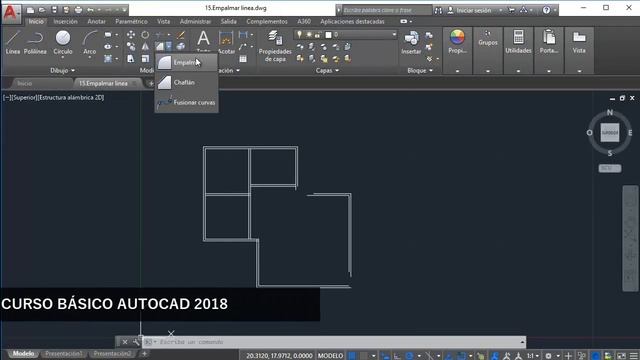Click the Girar (rotate) tool icon

click(x=145, y=35)
